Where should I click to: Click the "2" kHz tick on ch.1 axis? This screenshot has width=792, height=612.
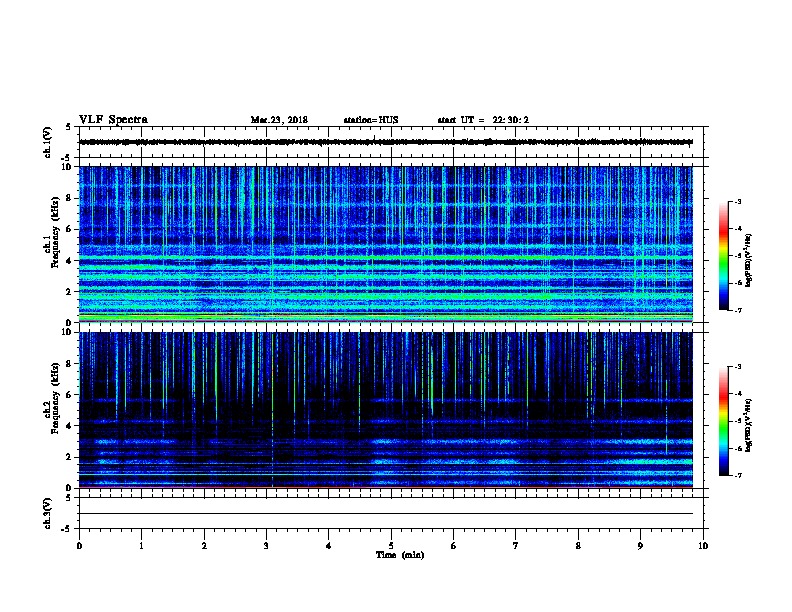[x=69, y=292]
